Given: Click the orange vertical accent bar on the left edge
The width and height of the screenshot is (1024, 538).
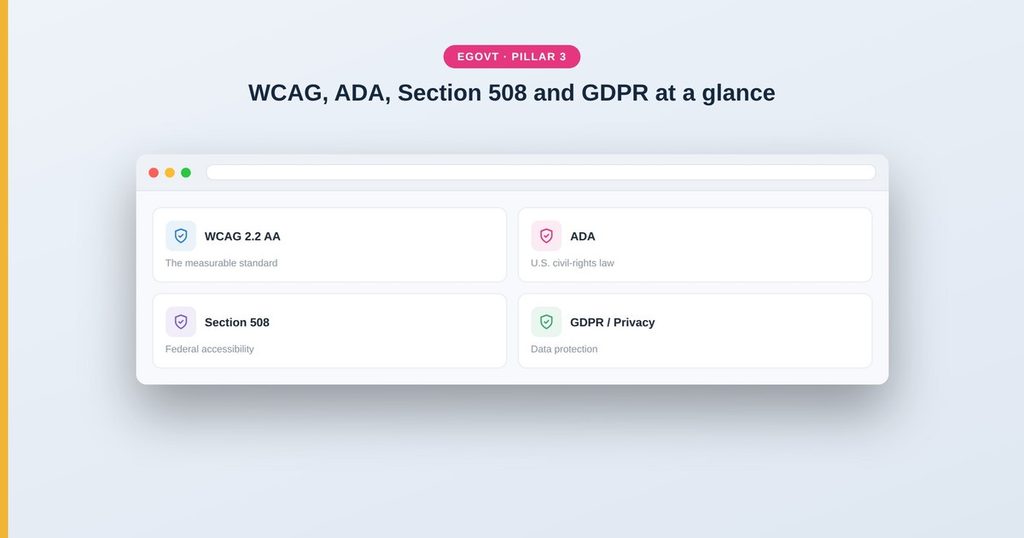Looking at the screenshot, I should point(4,269).
